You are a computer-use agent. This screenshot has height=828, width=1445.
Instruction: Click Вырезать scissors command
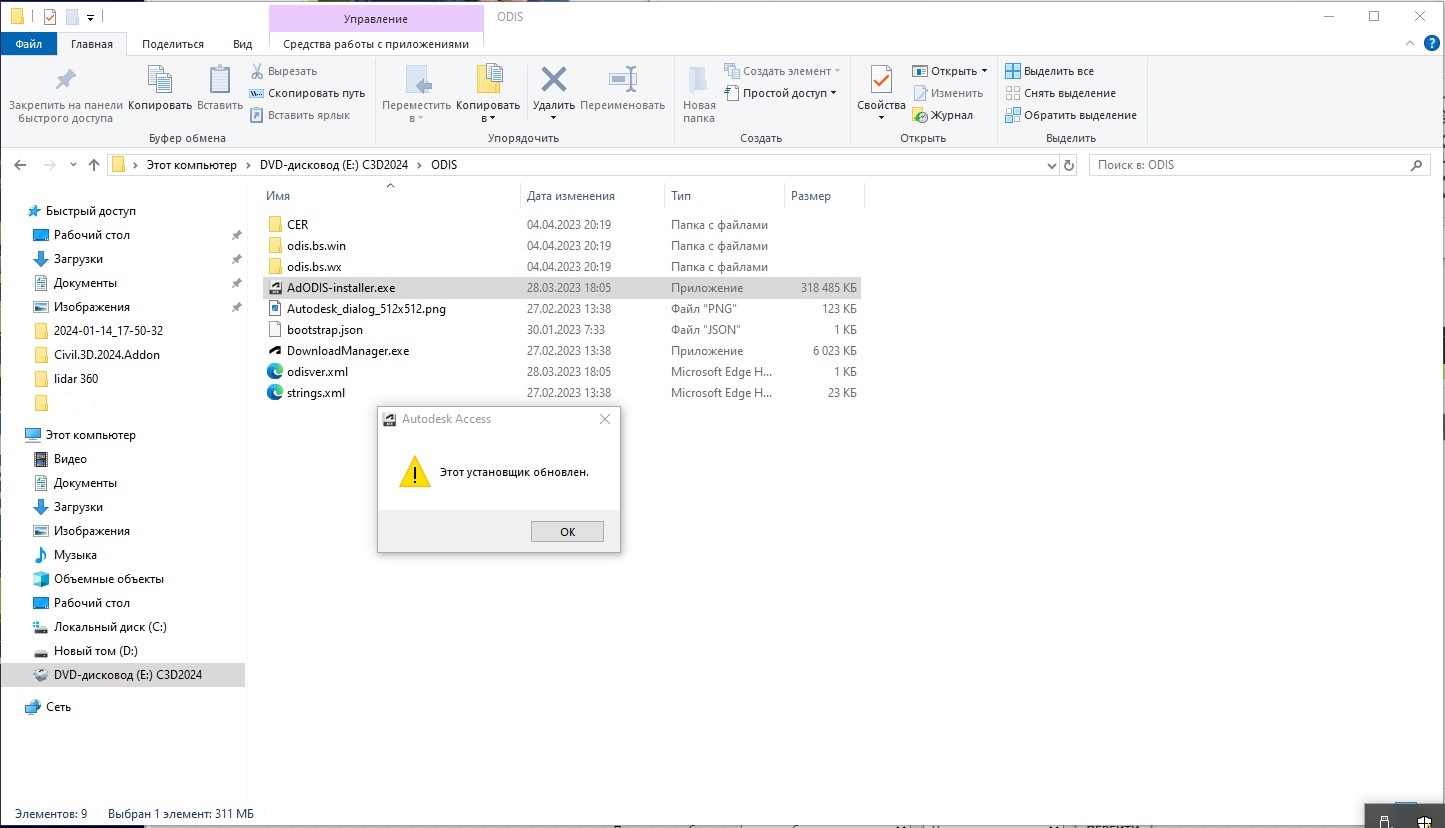click(x=283, y=71)
